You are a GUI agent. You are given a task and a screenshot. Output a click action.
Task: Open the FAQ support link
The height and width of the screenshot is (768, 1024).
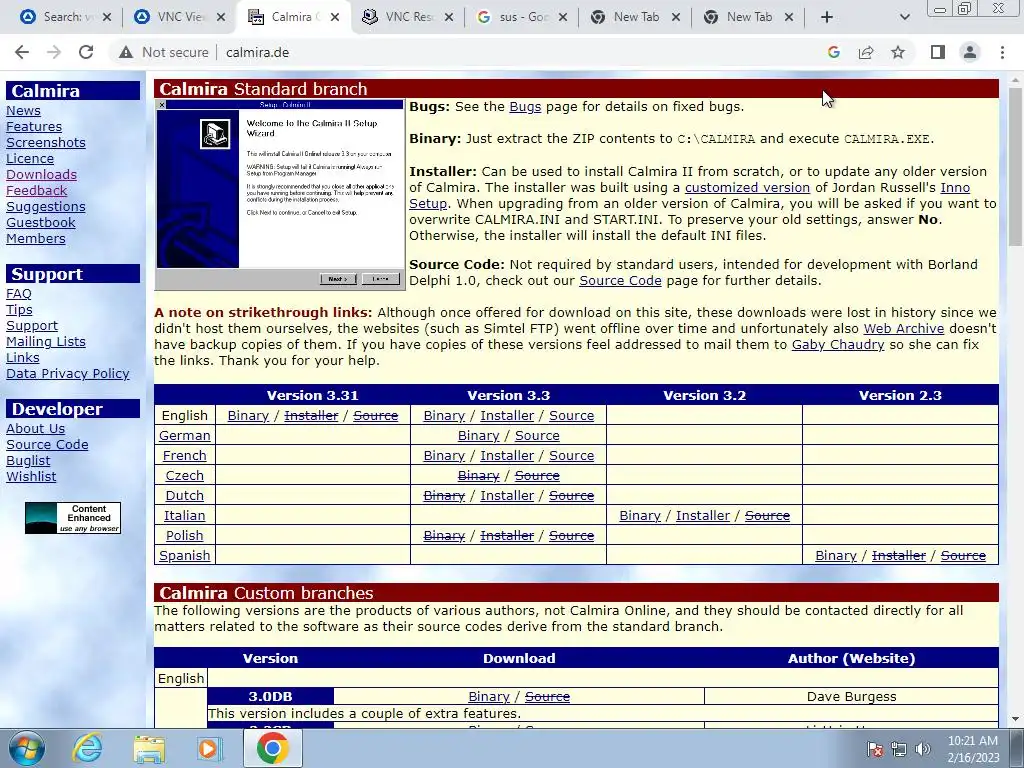[x=19, y=293]
